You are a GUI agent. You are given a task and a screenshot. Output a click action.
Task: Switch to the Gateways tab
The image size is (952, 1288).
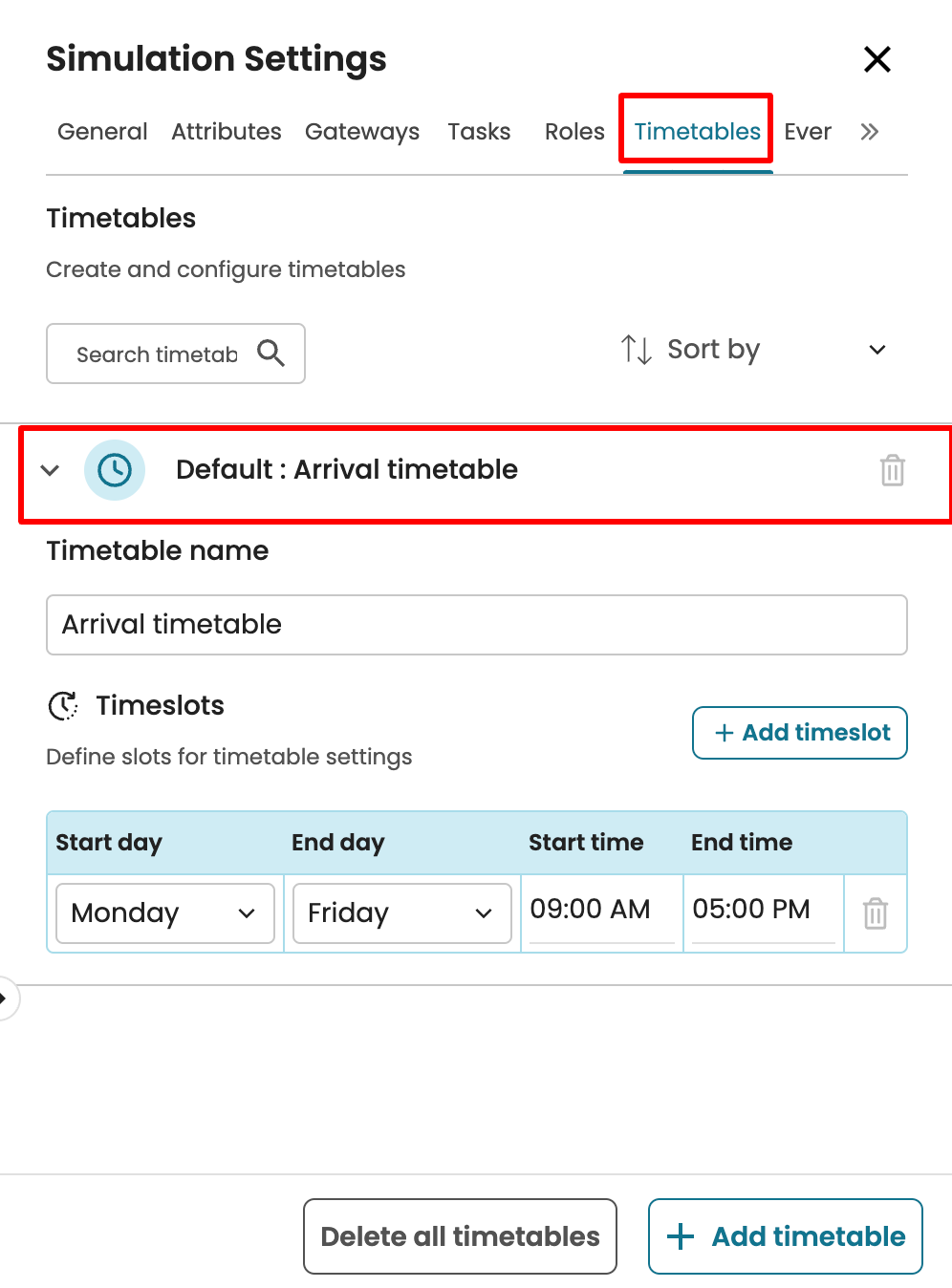362,132
